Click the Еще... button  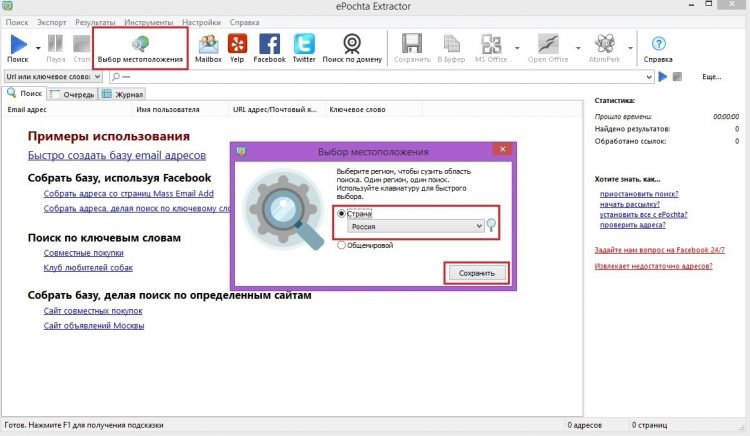(711, 76)
